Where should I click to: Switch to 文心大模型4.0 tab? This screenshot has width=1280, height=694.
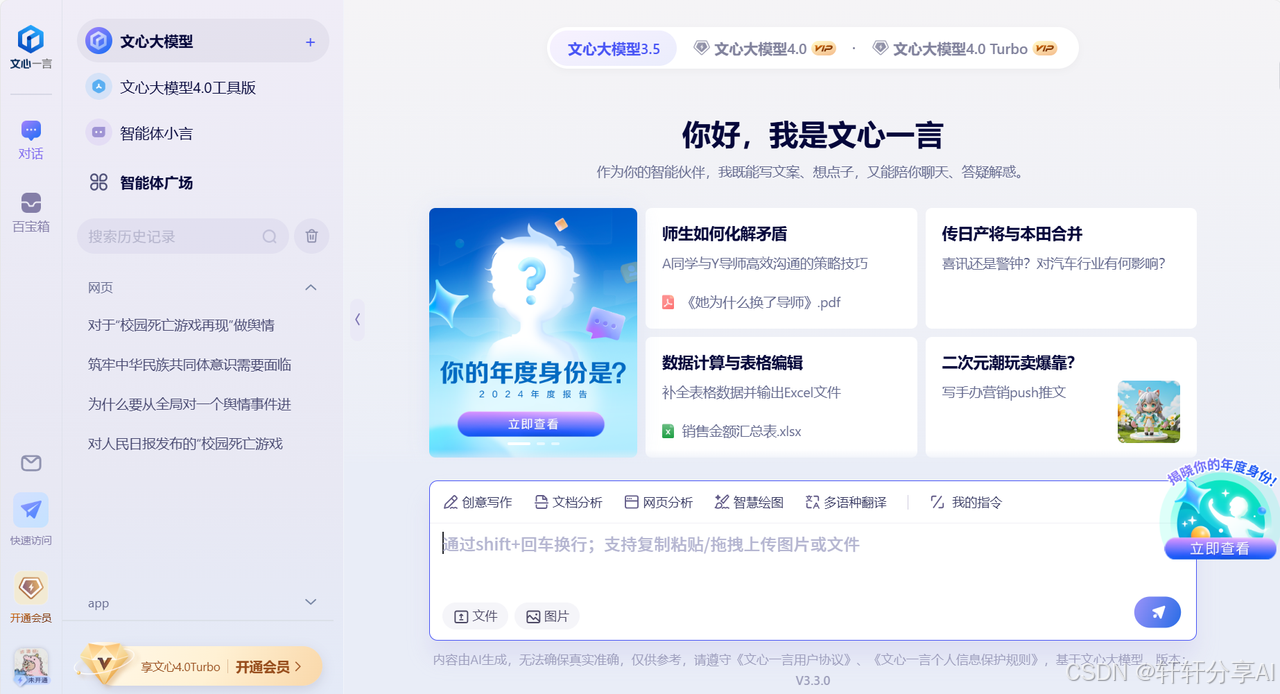[765, 48]
